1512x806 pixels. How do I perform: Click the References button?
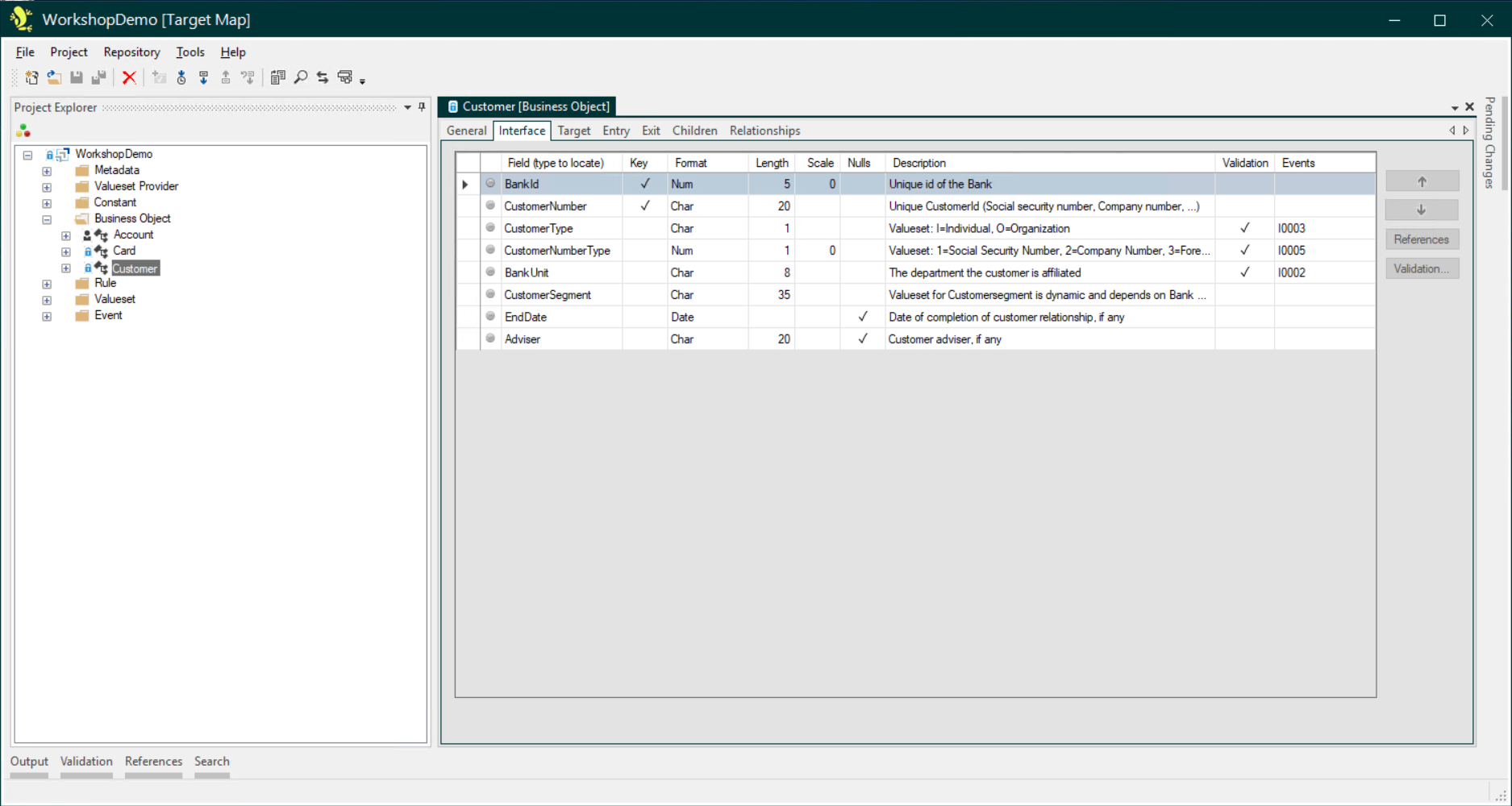pos(1422,239)
